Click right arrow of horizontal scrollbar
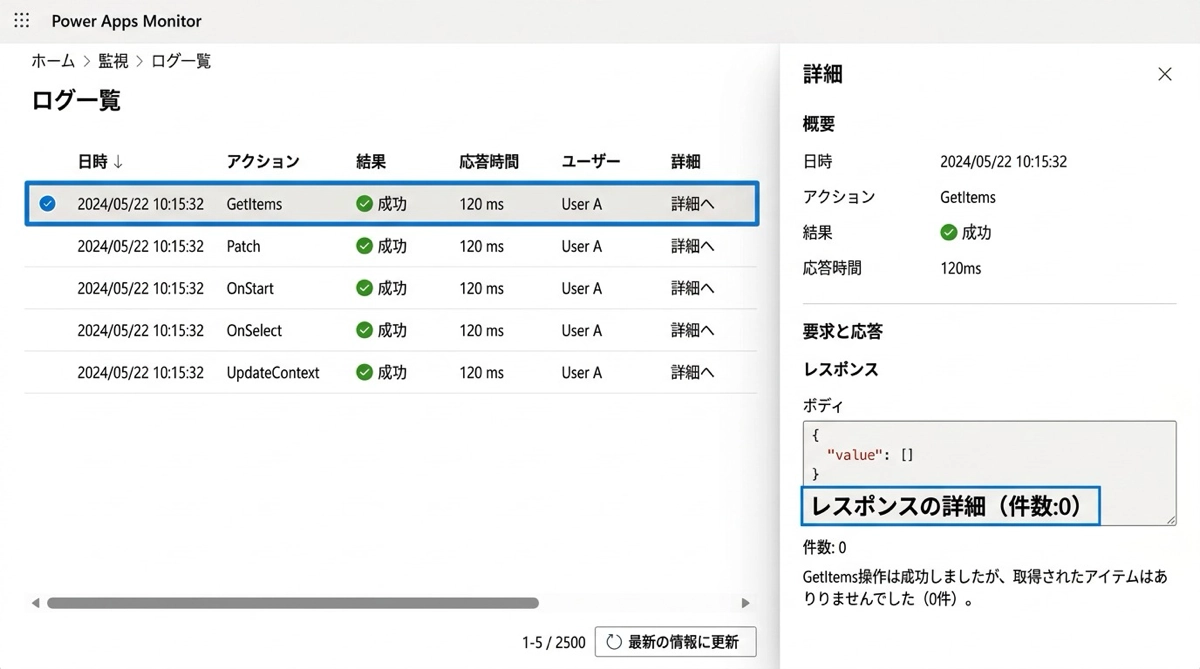The height and width of the screenshot is (669, 1200). pos(745,603)
